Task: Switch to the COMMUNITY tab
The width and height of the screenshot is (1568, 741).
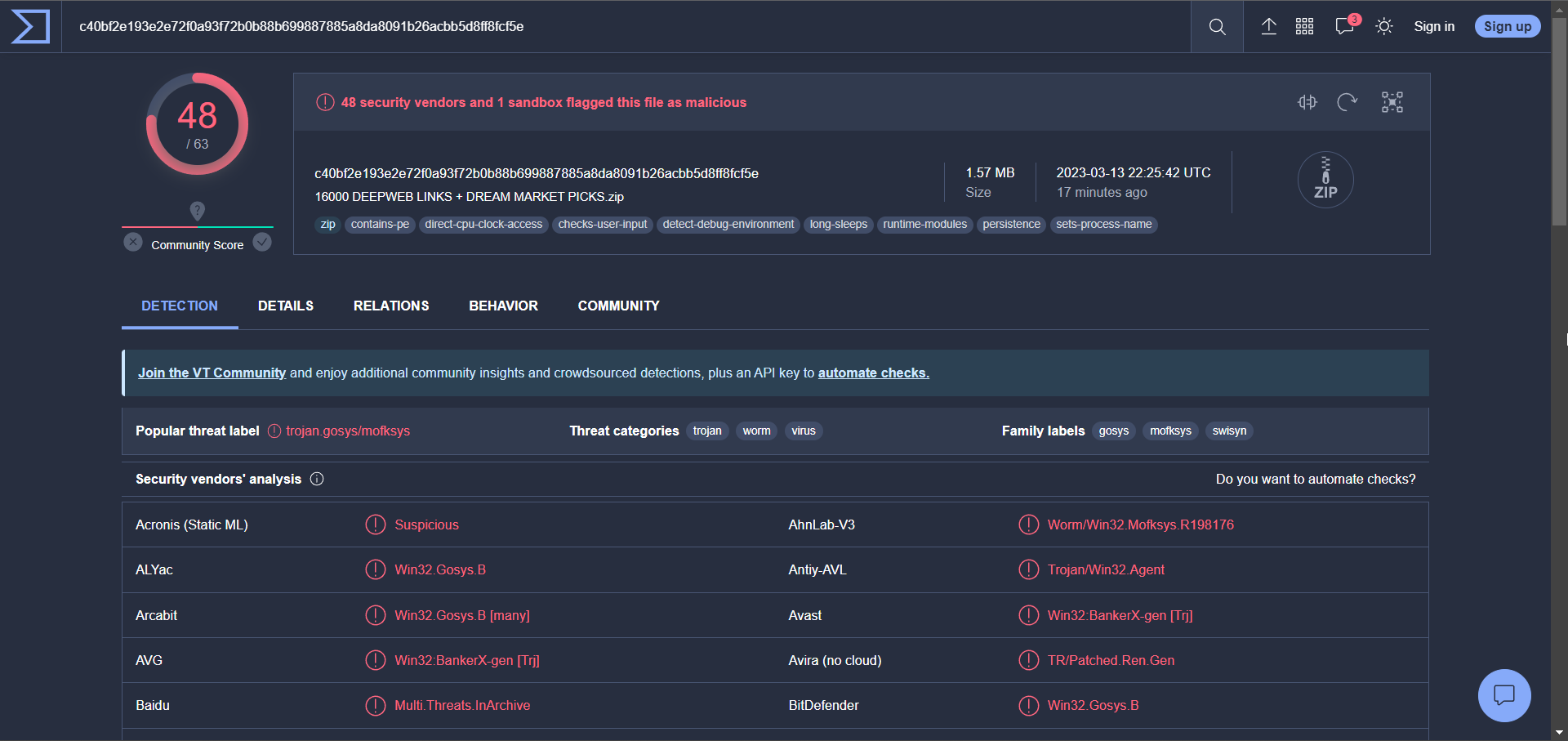Action: tap(618, 306)
